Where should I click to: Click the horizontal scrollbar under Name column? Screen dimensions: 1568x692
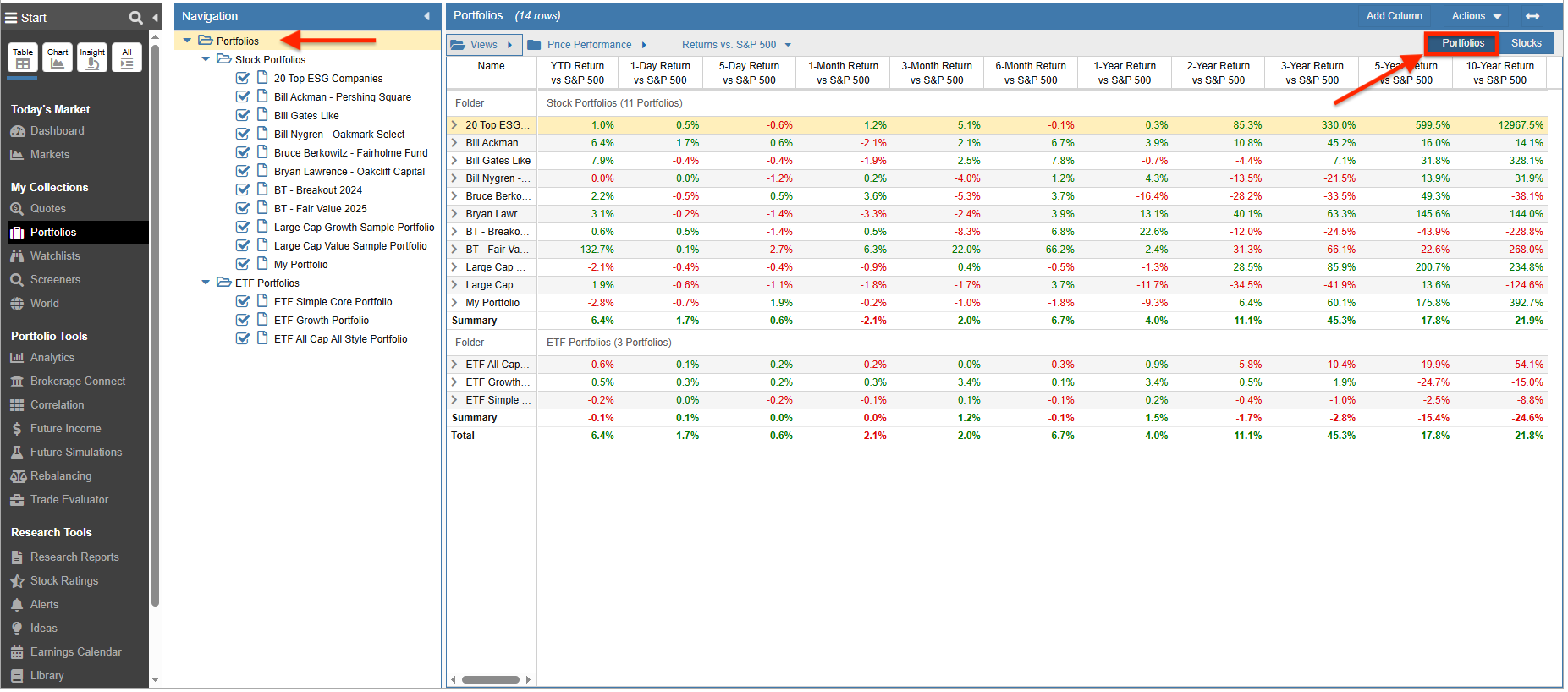(x=491, y=679)
